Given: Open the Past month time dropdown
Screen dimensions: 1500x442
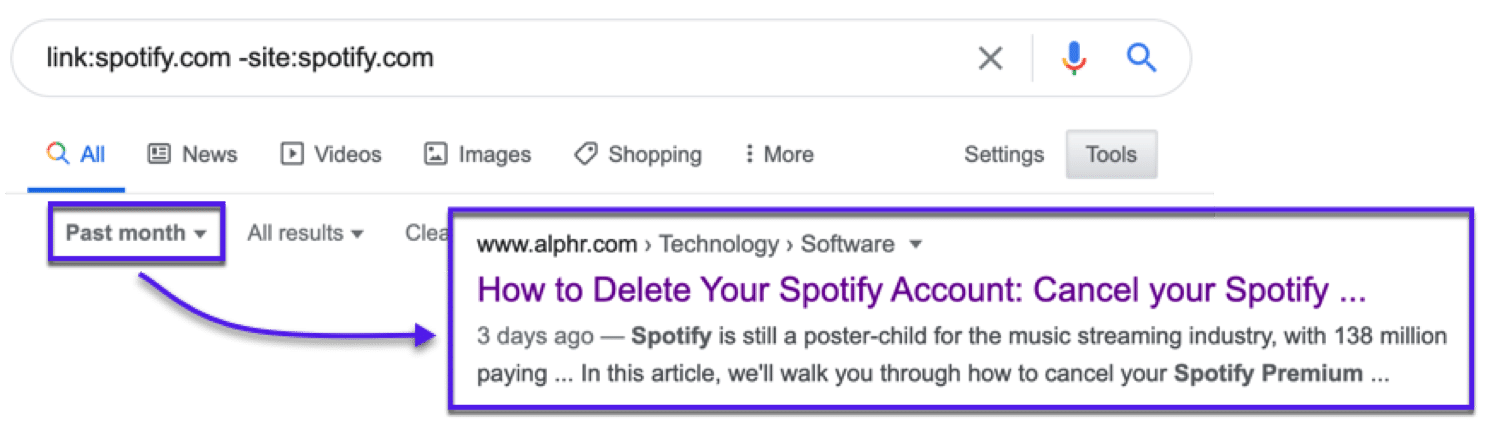Looking at the screenshot, I should click(x=136, y=233).
